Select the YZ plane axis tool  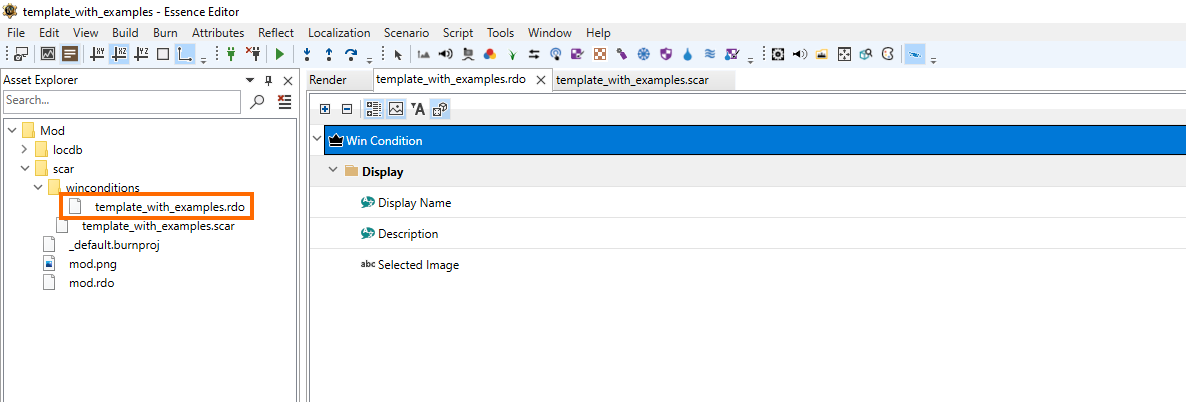141,54
